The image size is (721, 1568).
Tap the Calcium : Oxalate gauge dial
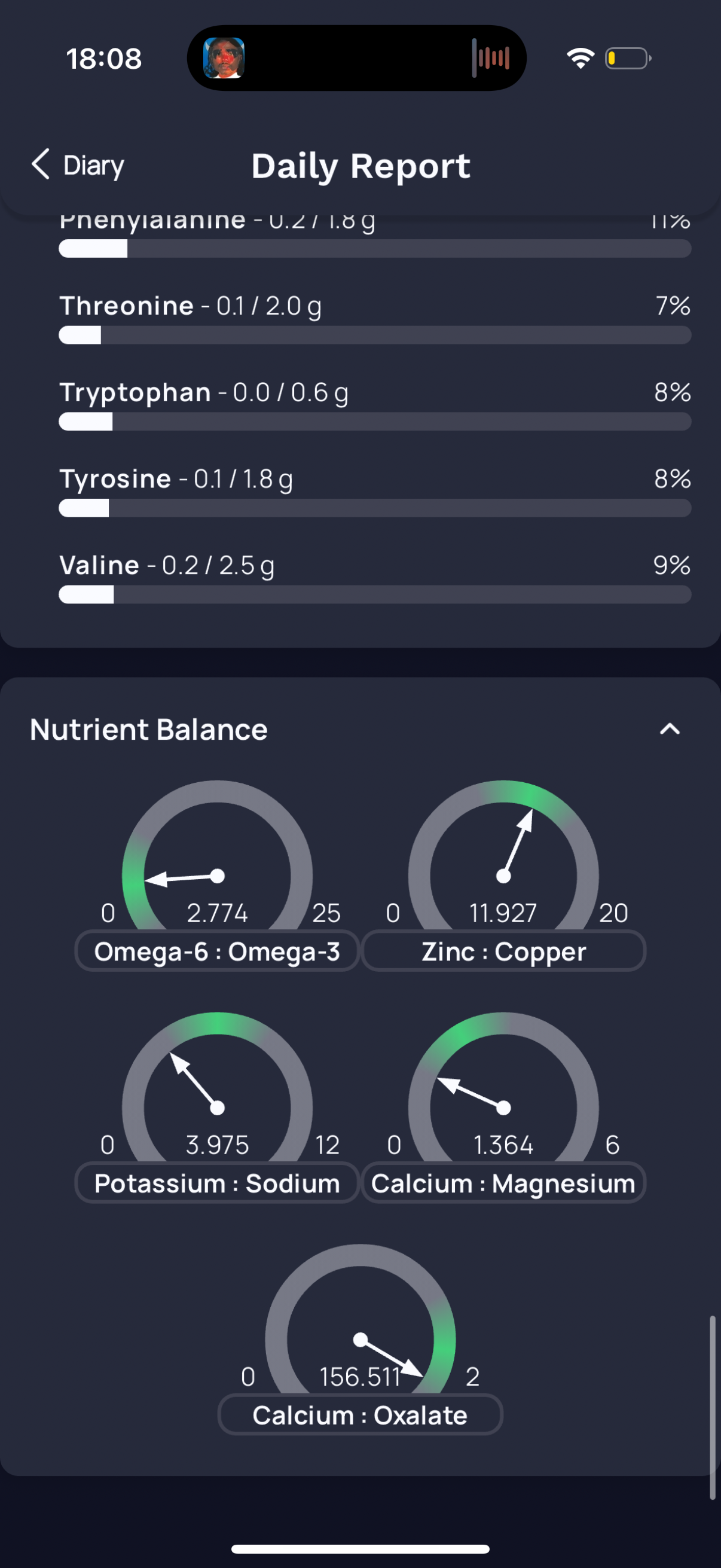360,1319
